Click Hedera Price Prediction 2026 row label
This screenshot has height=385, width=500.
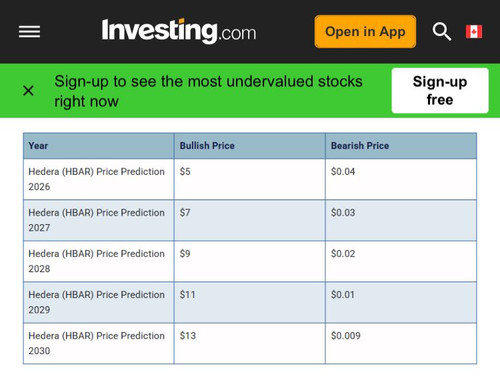(96, 179)
